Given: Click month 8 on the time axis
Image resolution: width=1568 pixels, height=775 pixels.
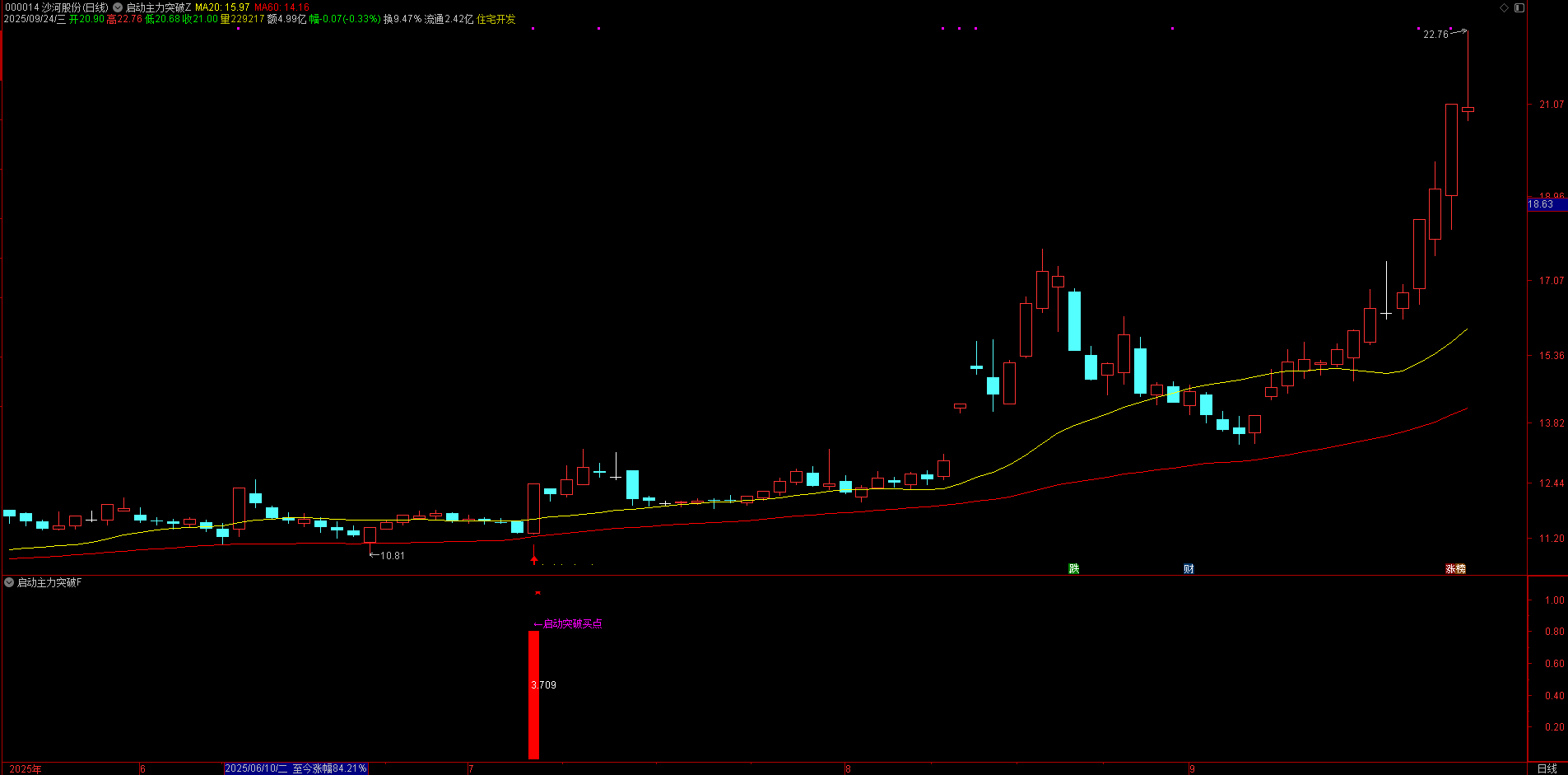Looking at the screenshot, I should (848, 768).
